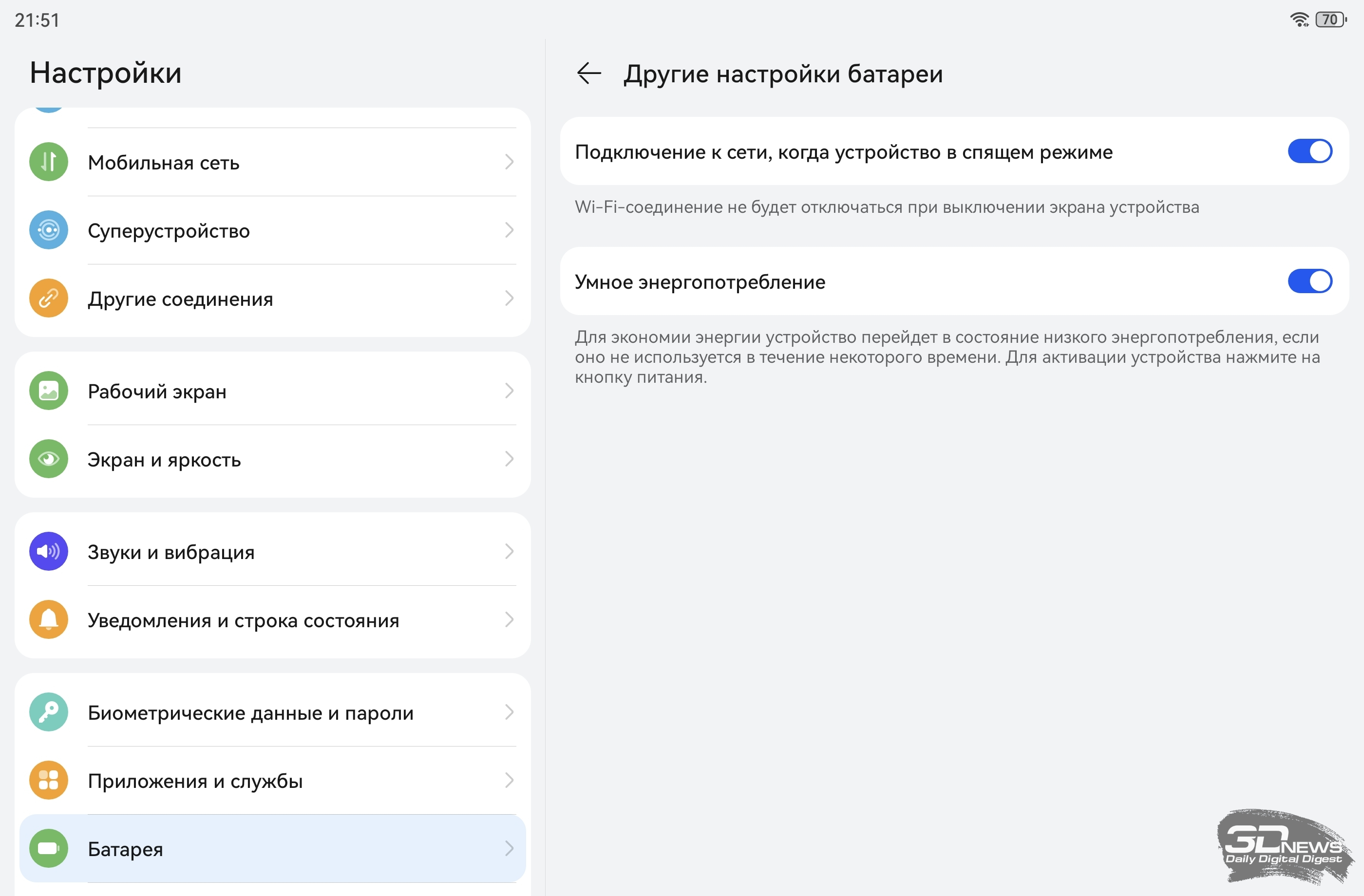Tap the back arrow icon

[588, 74]
